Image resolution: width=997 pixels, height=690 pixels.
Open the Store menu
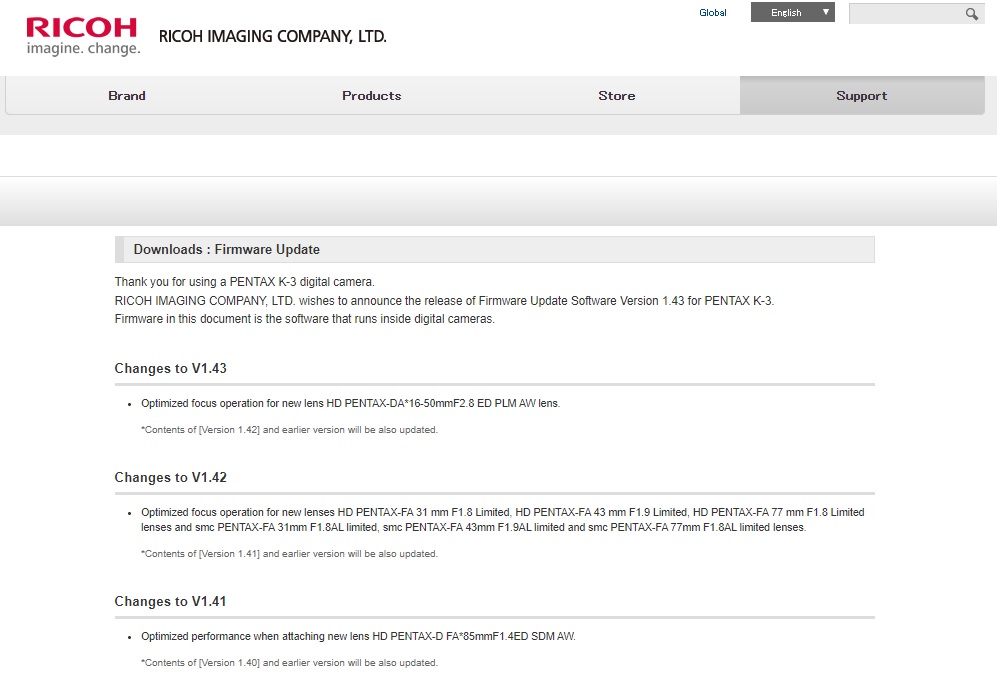tap(617, 95)
